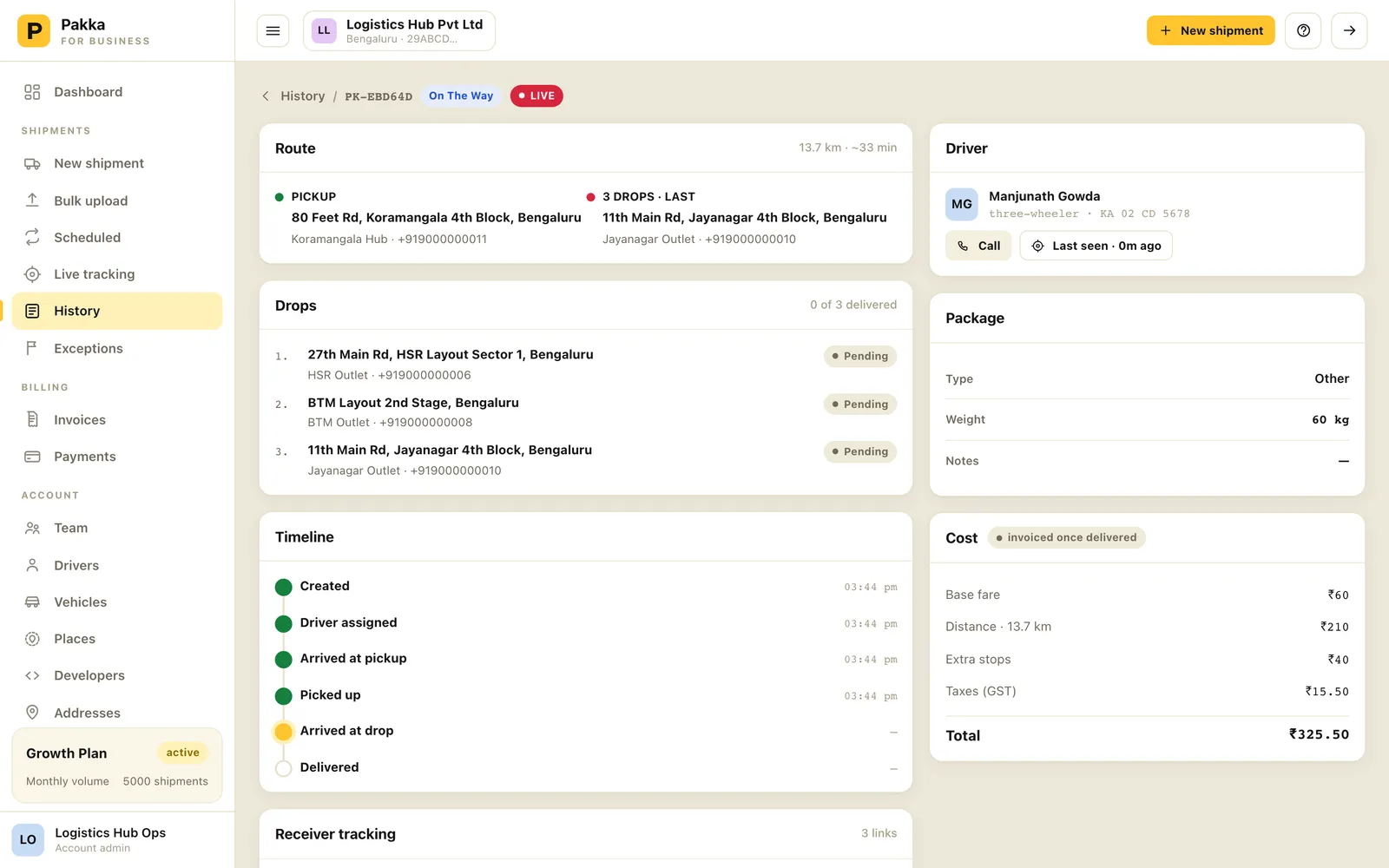Click the MG driver avatar

pyautogui.click(x=962, y=205)
